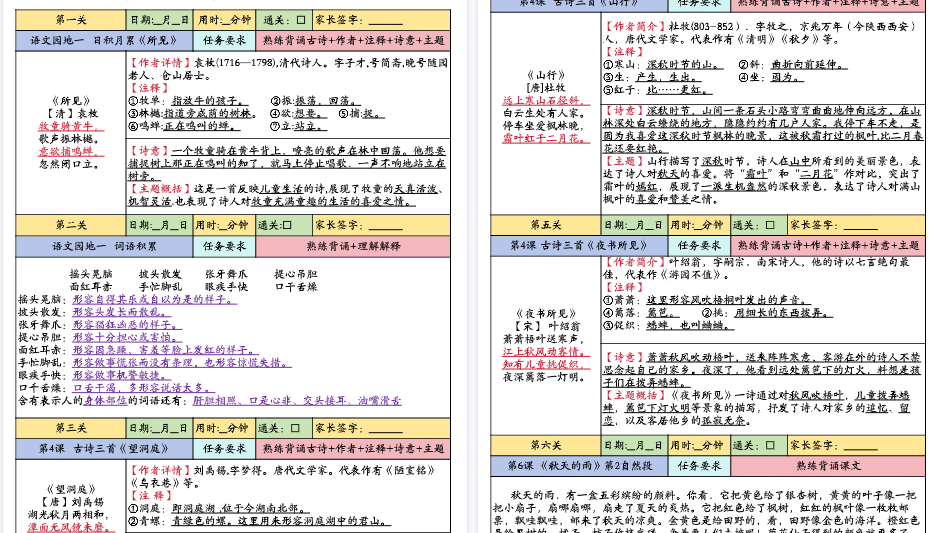Click annotation ⑦立 站立
This screenshot has height=533, width=936.
pyautogui.click(x=298, y=126)
